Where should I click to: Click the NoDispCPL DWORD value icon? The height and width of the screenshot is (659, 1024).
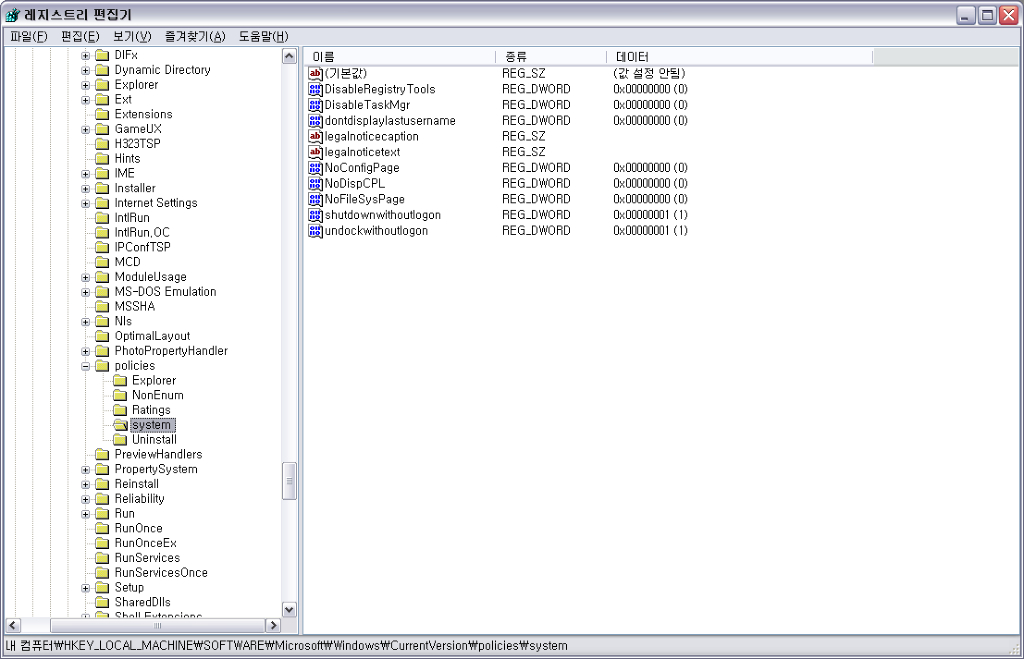point(315,184)
